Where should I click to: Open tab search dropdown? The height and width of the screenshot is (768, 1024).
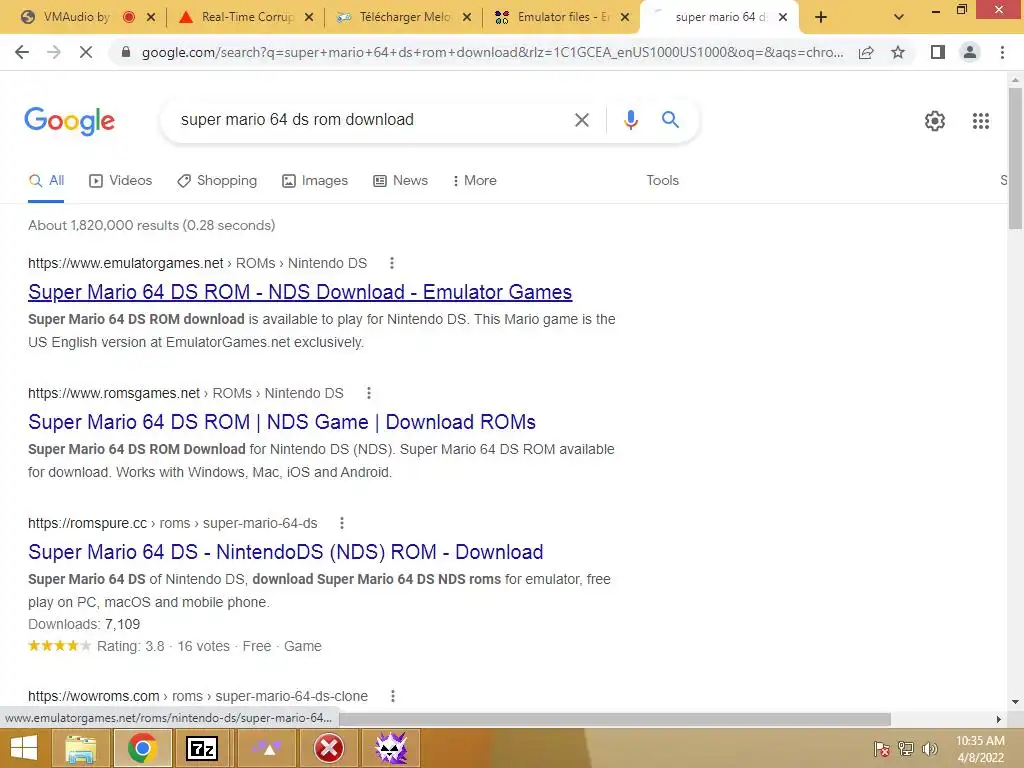point(899,18)
